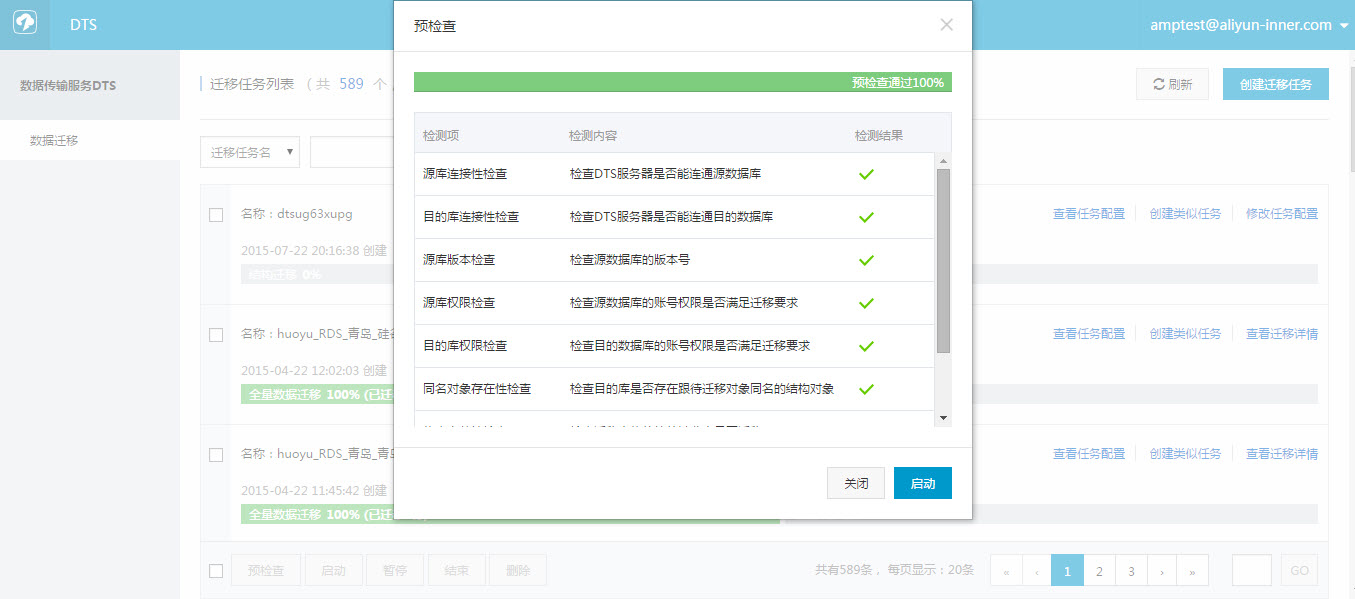This screenshot has height=599, width=1355.
Task: Go to page 2 in pagination
Action: (x=1099, y=570)
